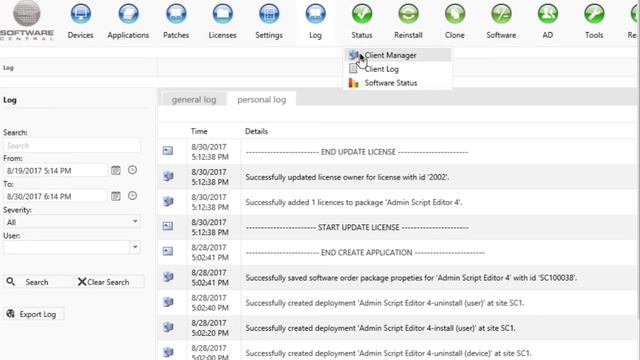Image resolution: width=640 pixels, height=360 pixels.
Task: Click the Reinstall toolbar icon
Action: pyautogui.click(x=408, y=13)
